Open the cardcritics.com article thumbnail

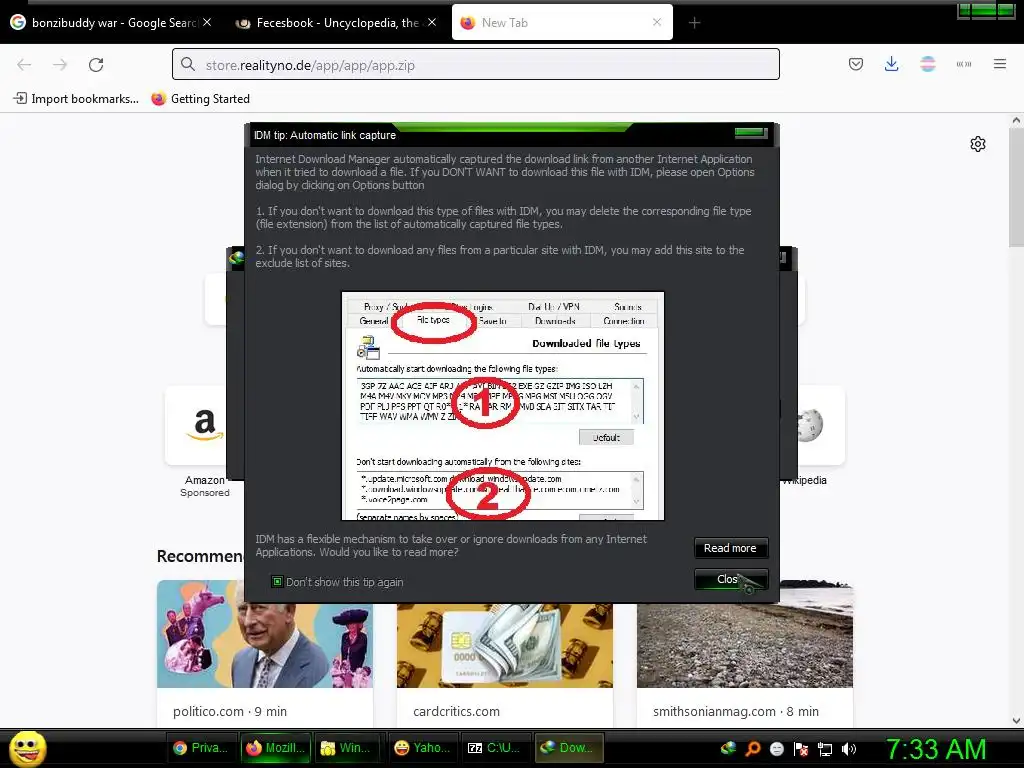[x=505, y=645]
